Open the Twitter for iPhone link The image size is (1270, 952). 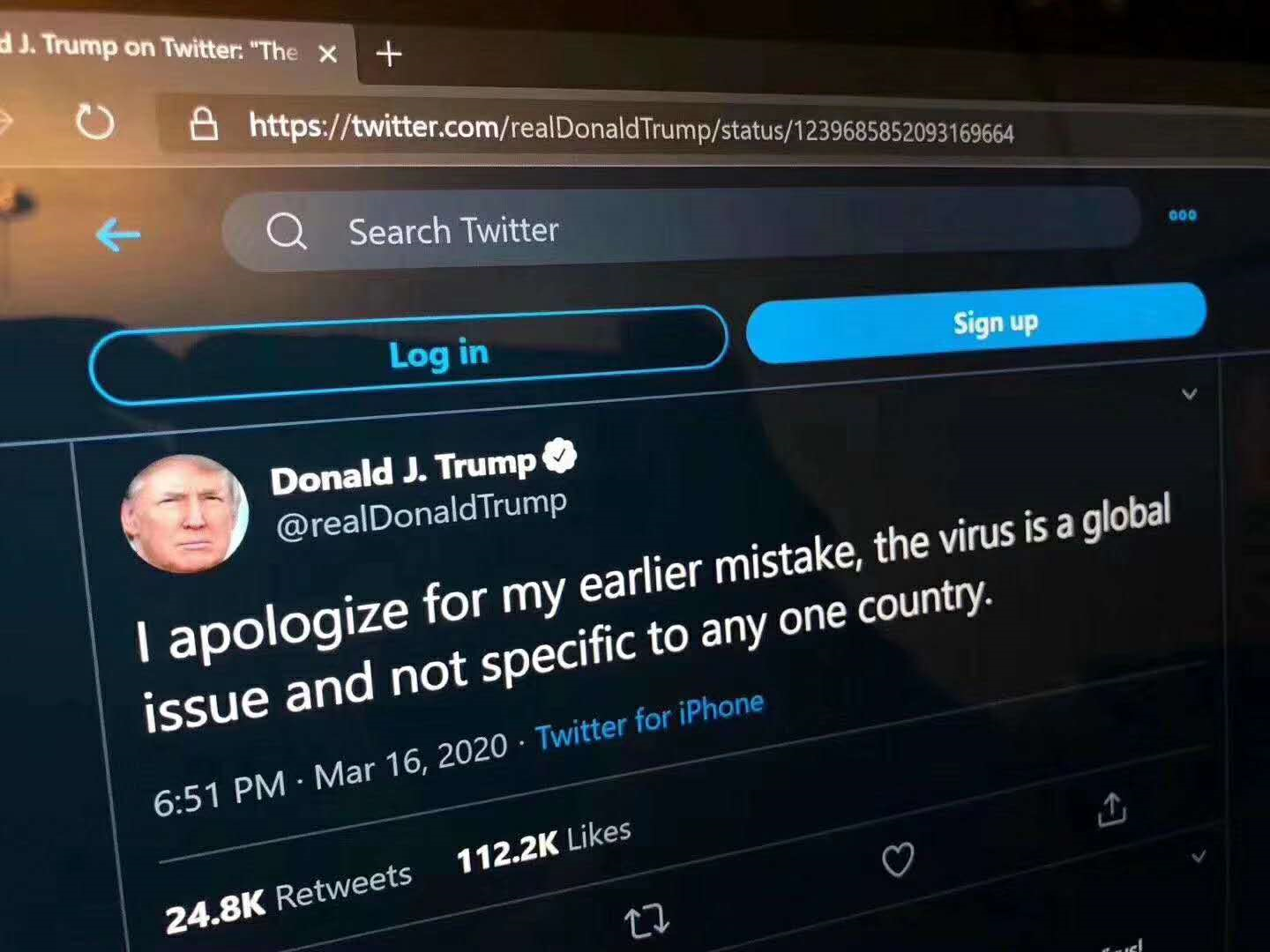pos(649,720)
